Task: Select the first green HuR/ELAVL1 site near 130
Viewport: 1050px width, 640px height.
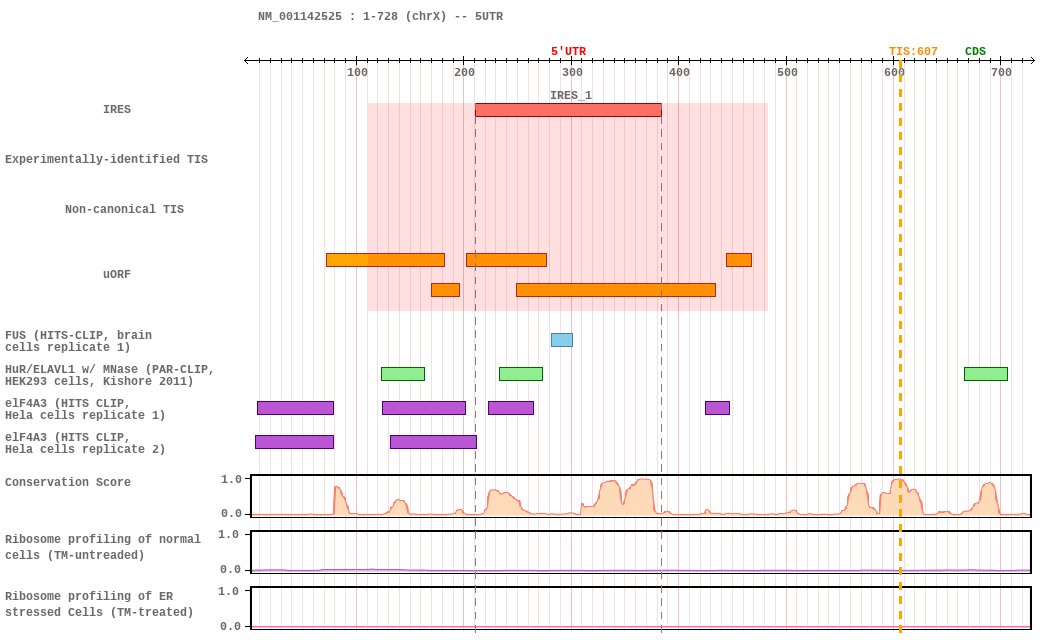Action: [x=402, y=374]
